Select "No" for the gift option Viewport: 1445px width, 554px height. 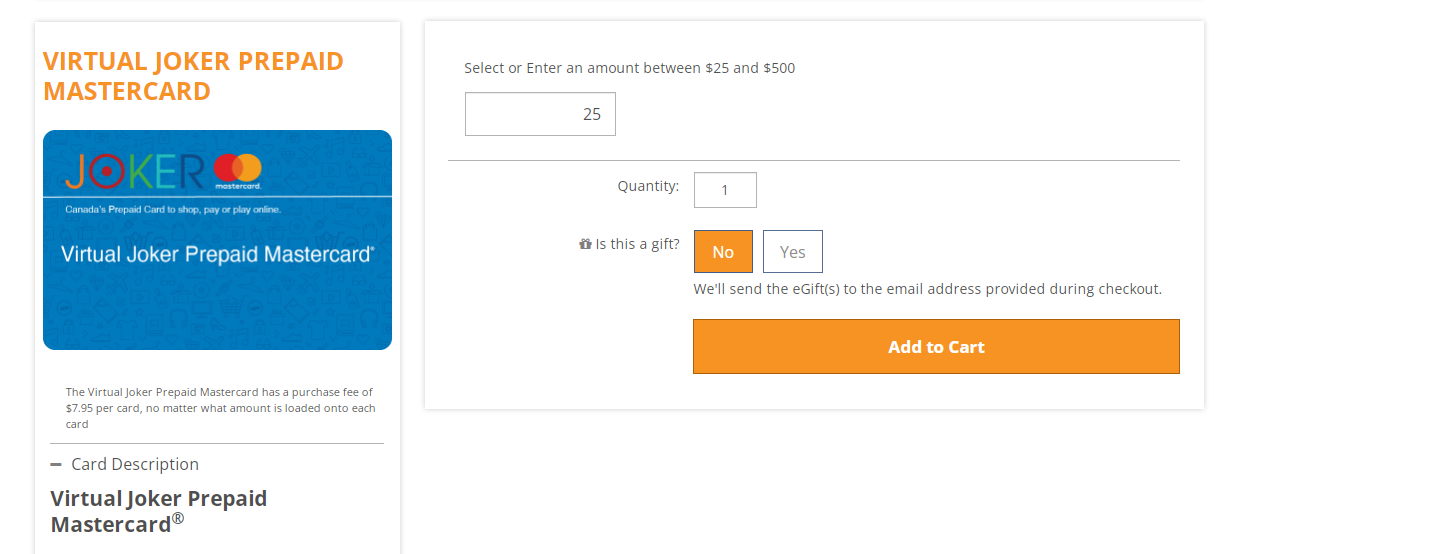pyautogui.click(x=723, y=252)
